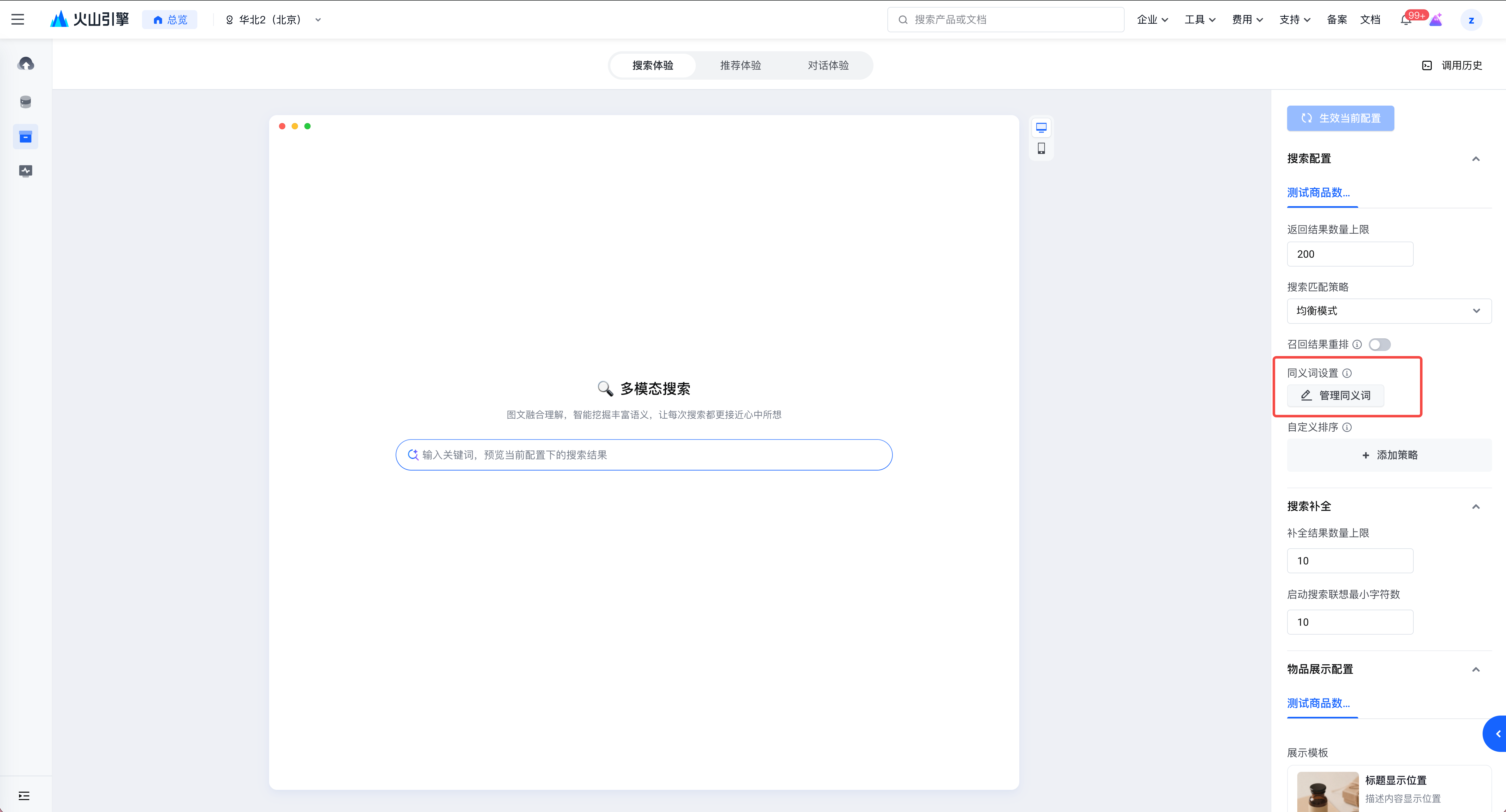Switch to the 推荐体验 tab

[740, 65]
